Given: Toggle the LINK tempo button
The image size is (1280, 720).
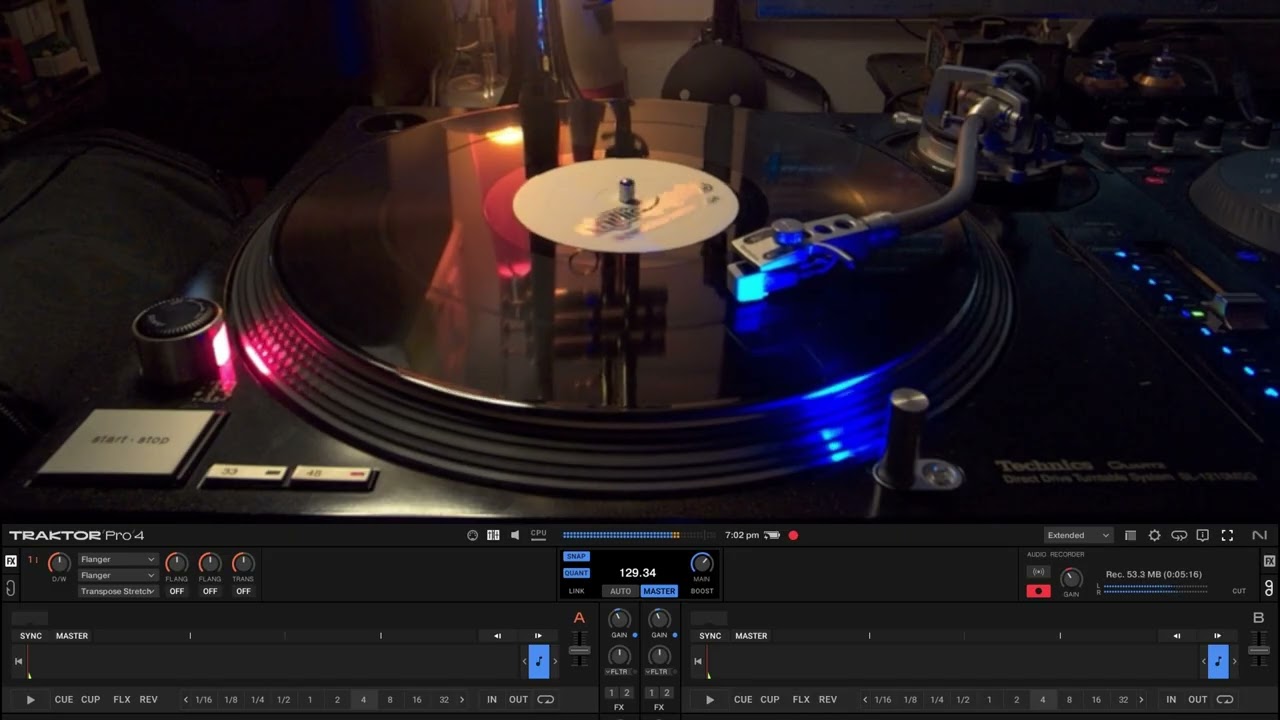Looking at the screenshot, I should (x=576, y=591).
